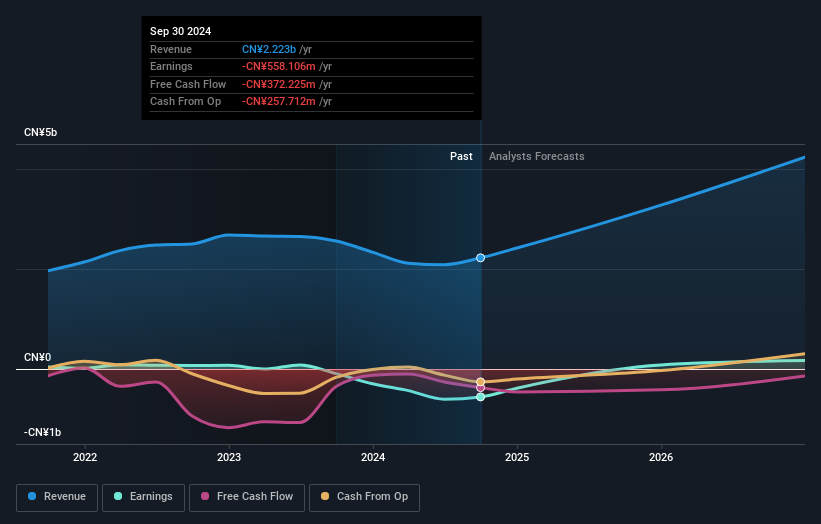This screenshot has width=821, height=524.
Task: Select the Revenue data point marker on chart
Action: pos(480,258)
